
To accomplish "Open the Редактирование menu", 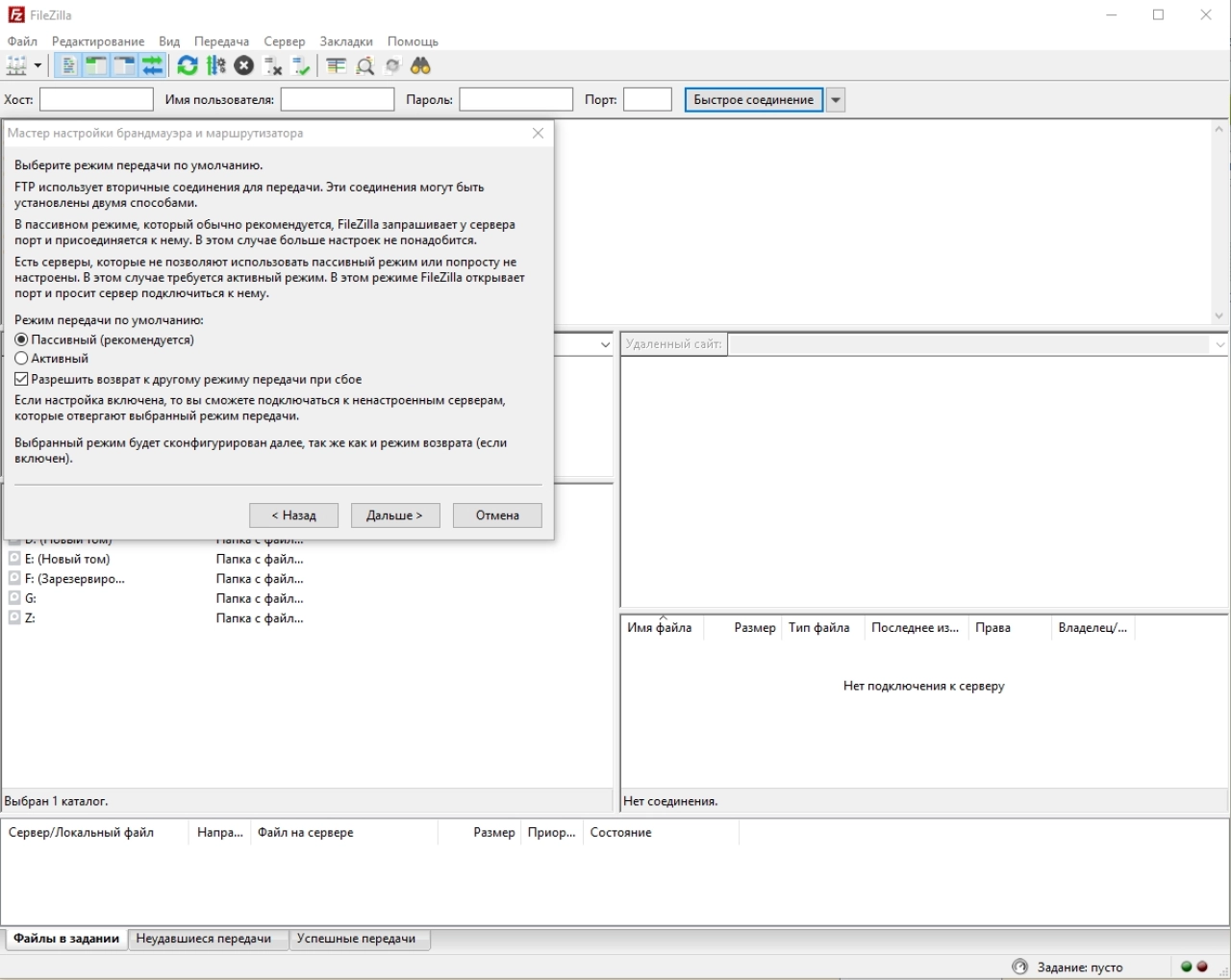I will pyautogui.click(x=98, y=41).
